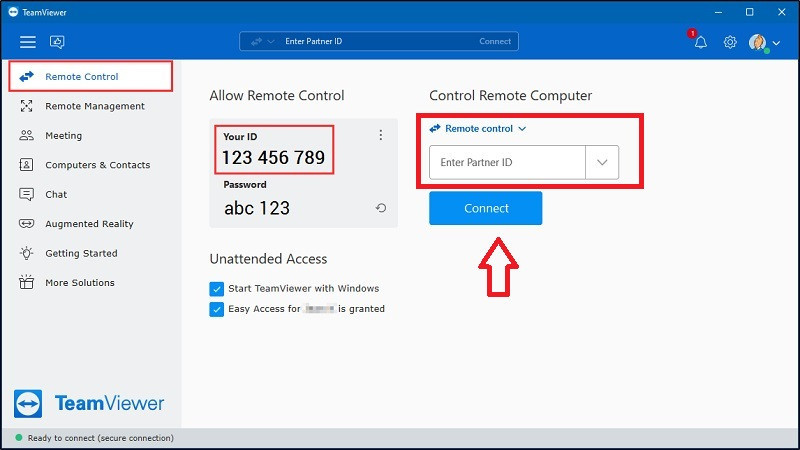
Task: Click the password abc 123
Action: [257, 208]
